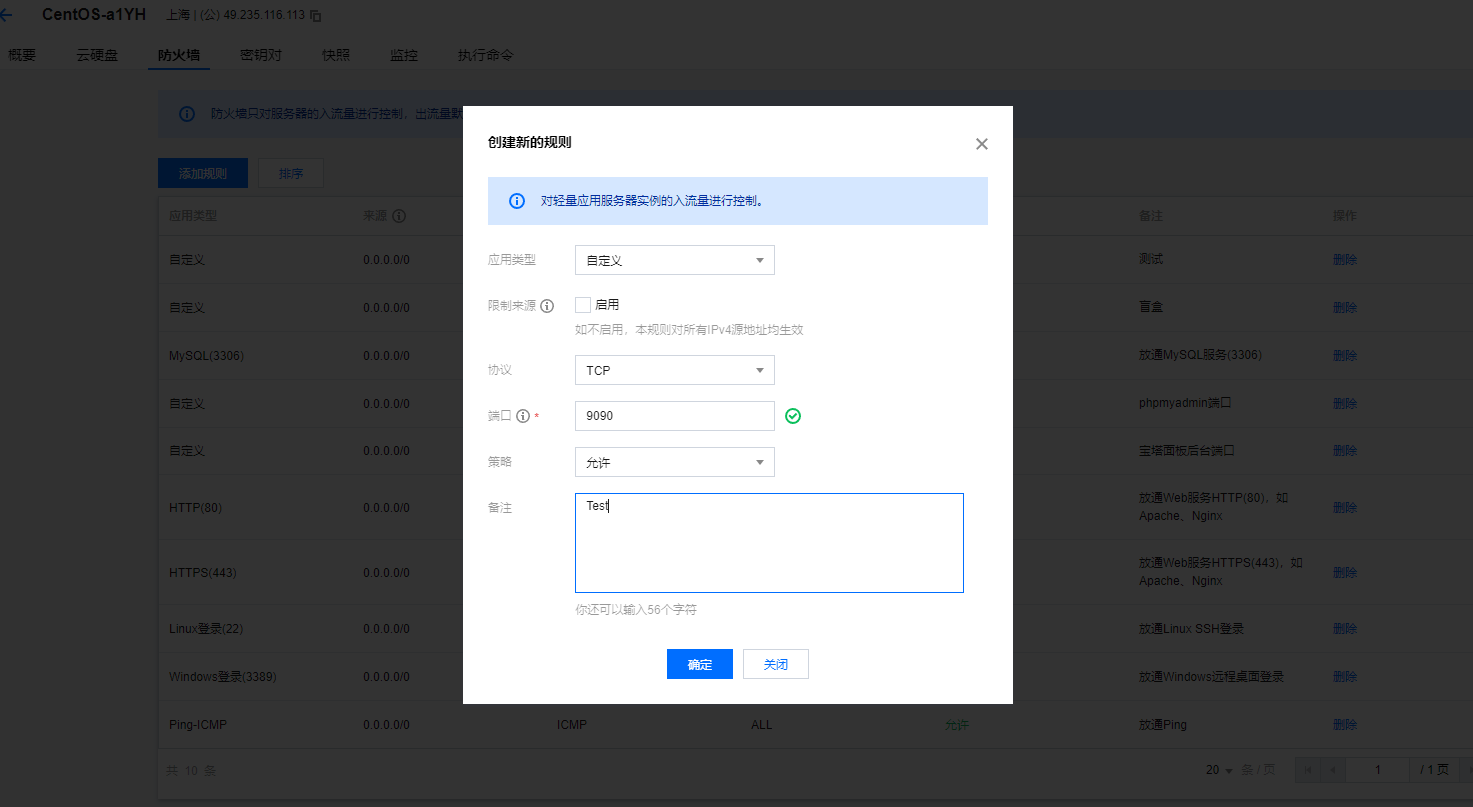Click the info icon beside 来源 column header
The width and height of the screenshot is (1473, 807).
tap(399, 216)
